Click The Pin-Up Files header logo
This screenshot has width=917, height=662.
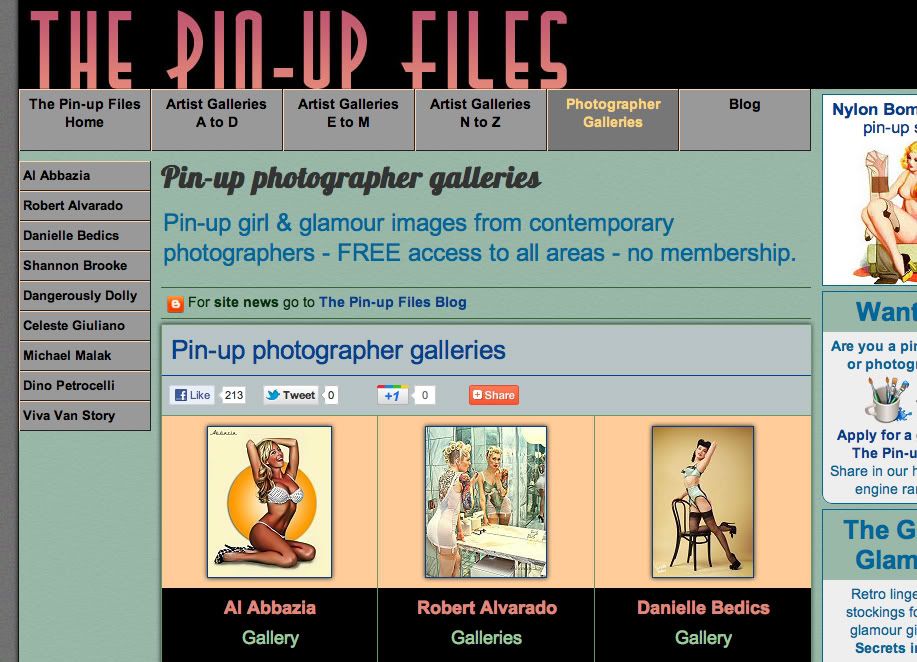coord(298,48)
